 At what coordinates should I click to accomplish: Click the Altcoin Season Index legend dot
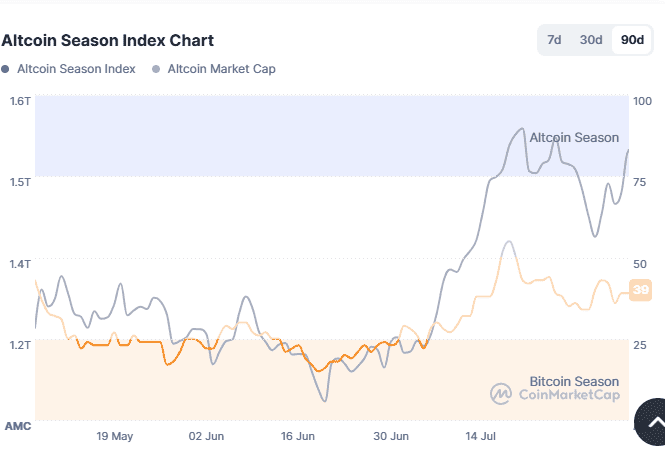click(6, 69)
